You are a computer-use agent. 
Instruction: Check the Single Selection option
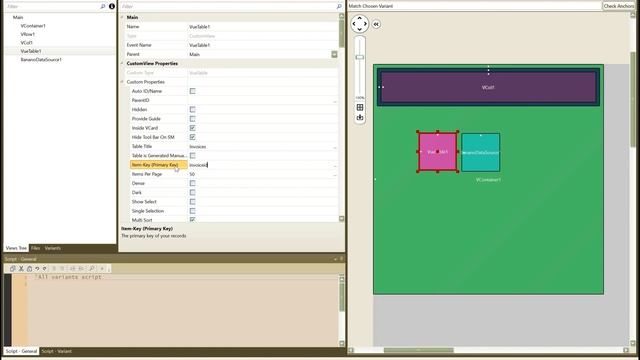click(x=193, y=211)
